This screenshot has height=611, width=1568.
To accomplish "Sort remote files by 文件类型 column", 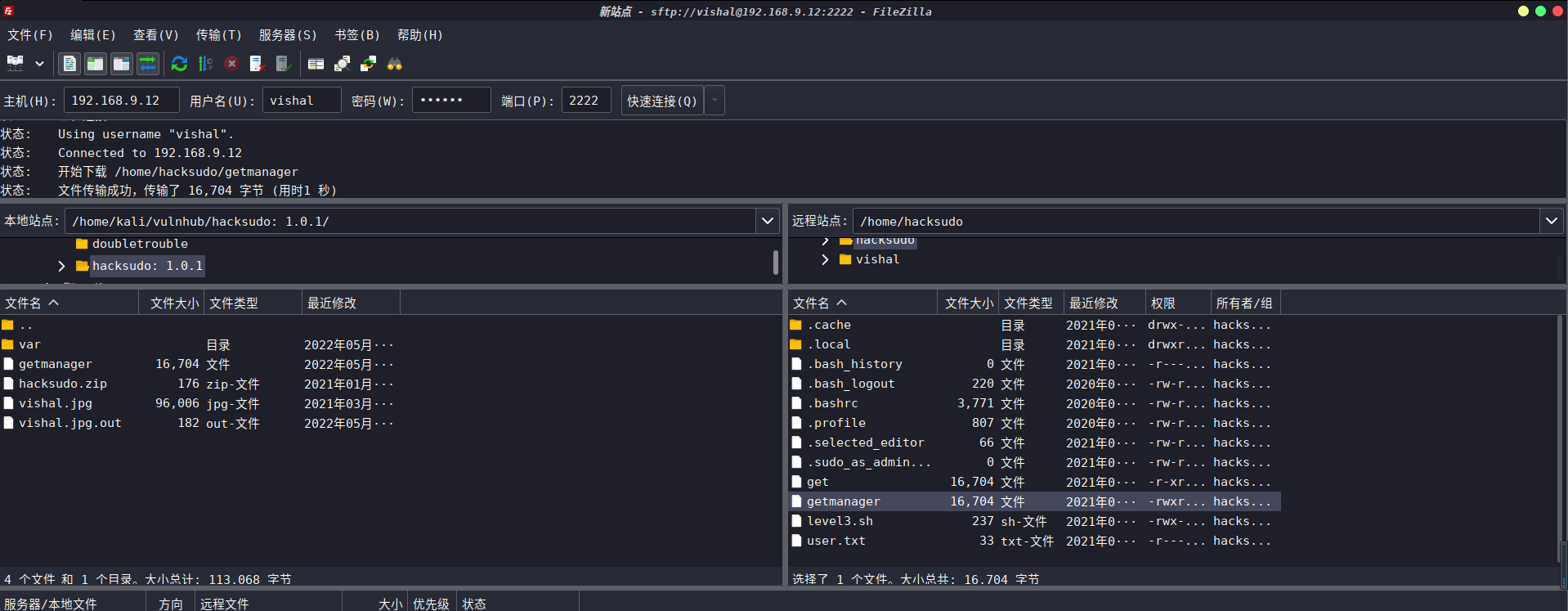I will 1030,303.
